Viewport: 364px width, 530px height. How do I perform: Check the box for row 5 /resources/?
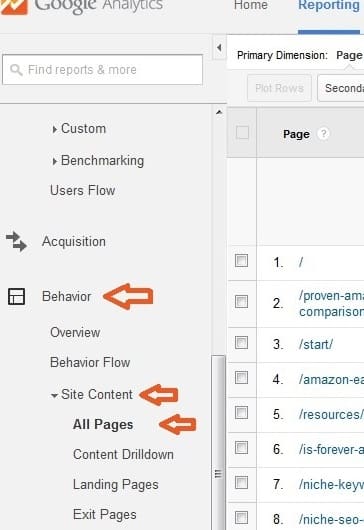pyautogui.click(x=241, y=413)
